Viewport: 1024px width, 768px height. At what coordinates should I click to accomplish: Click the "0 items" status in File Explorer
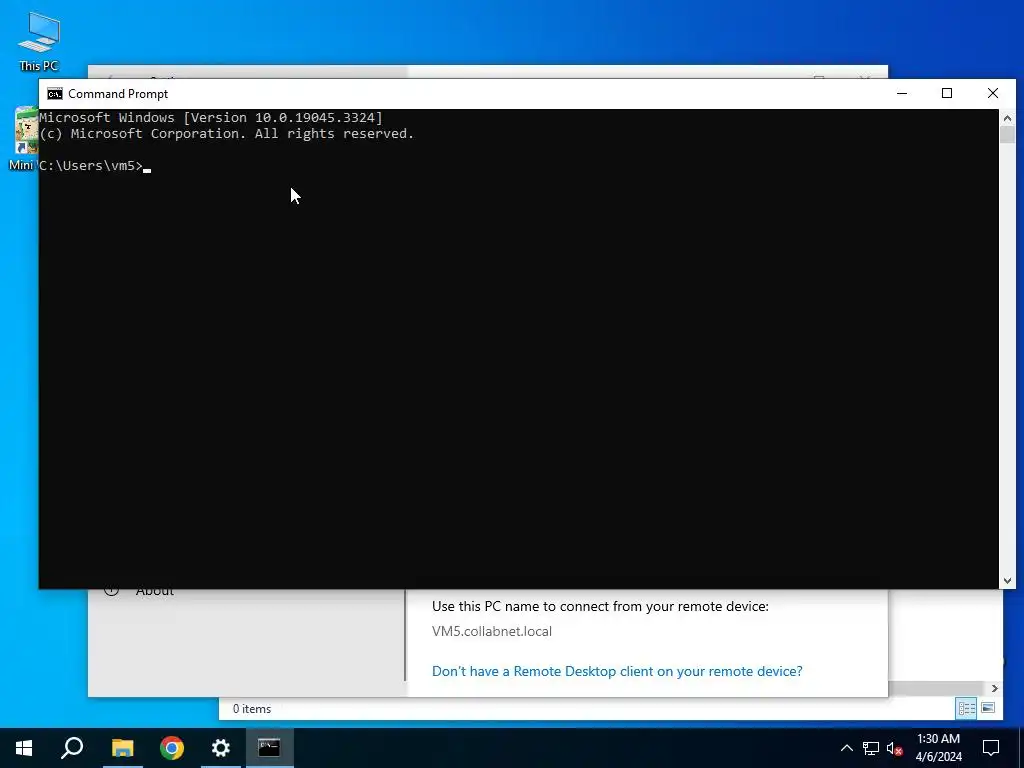point(252,709)
